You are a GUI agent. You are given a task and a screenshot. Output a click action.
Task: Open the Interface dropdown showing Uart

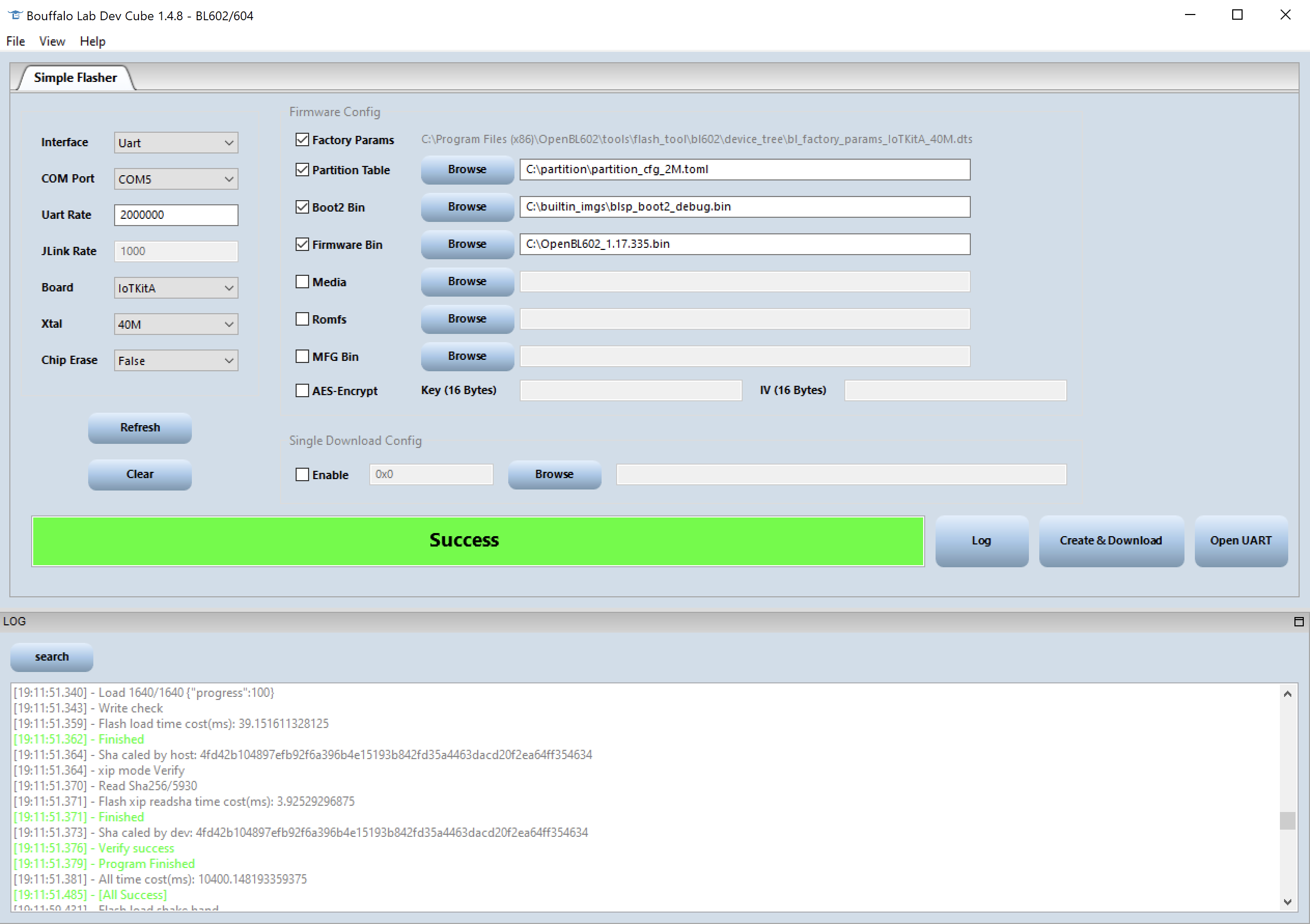coord(176,143)
